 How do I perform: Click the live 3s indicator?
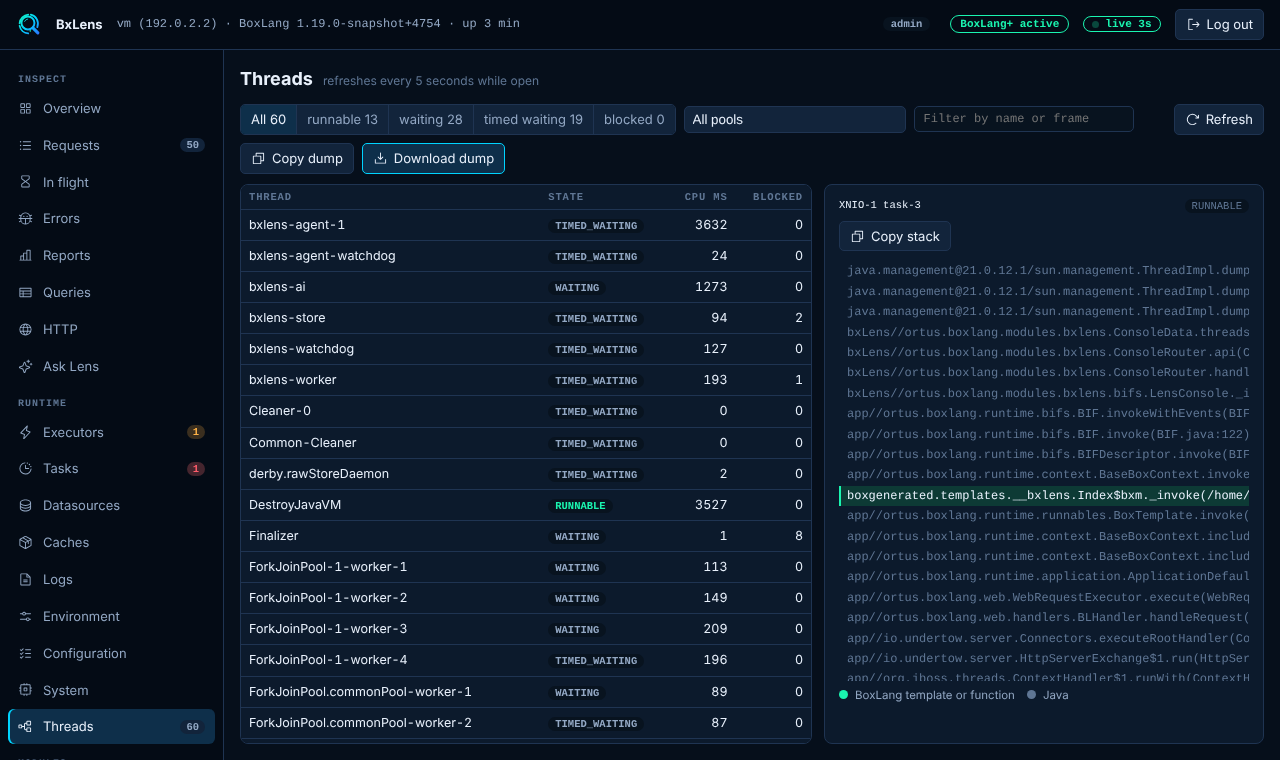click(x=1122, y=24)
